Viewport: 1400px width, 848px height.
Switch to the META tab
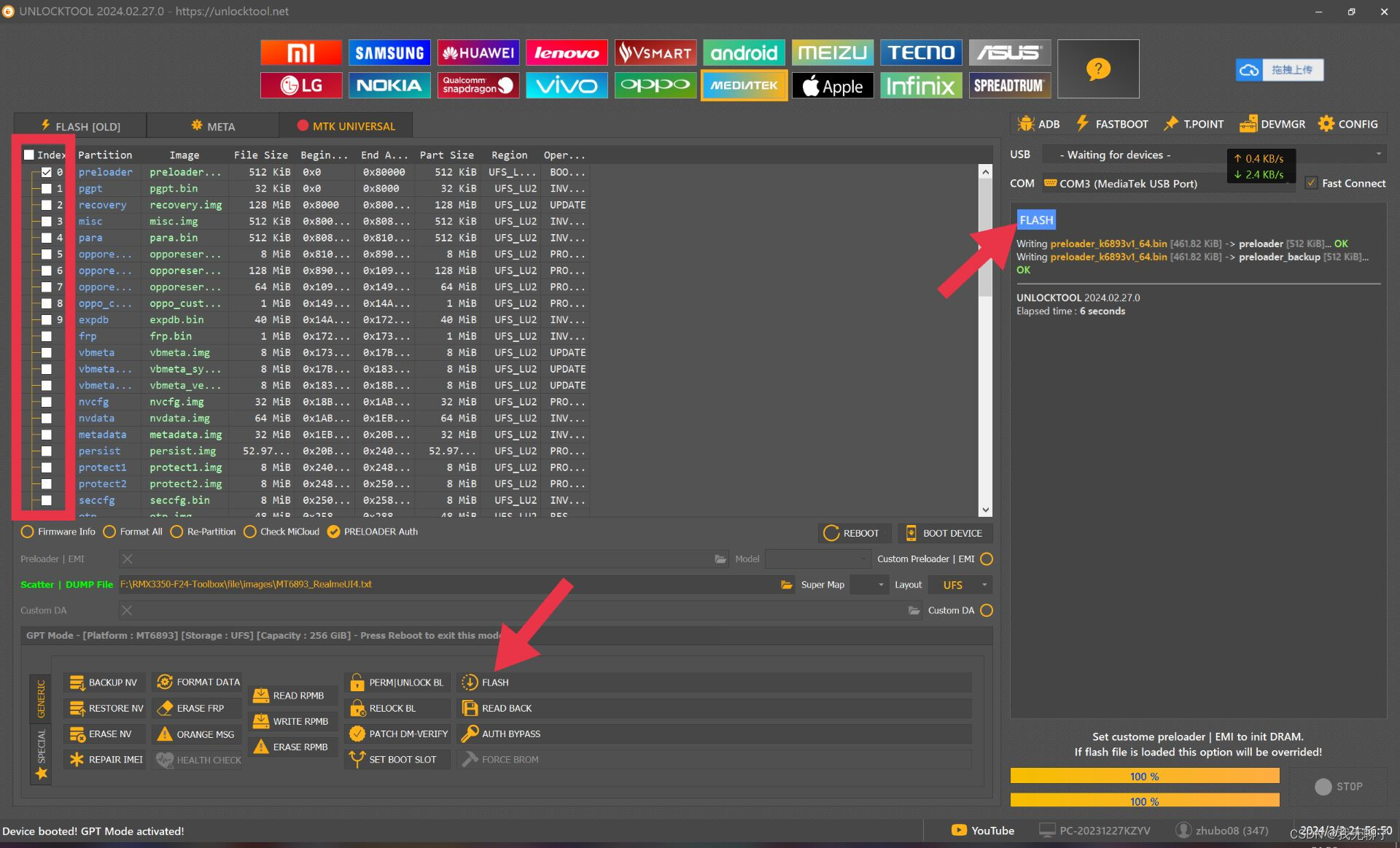click(213, 126)
